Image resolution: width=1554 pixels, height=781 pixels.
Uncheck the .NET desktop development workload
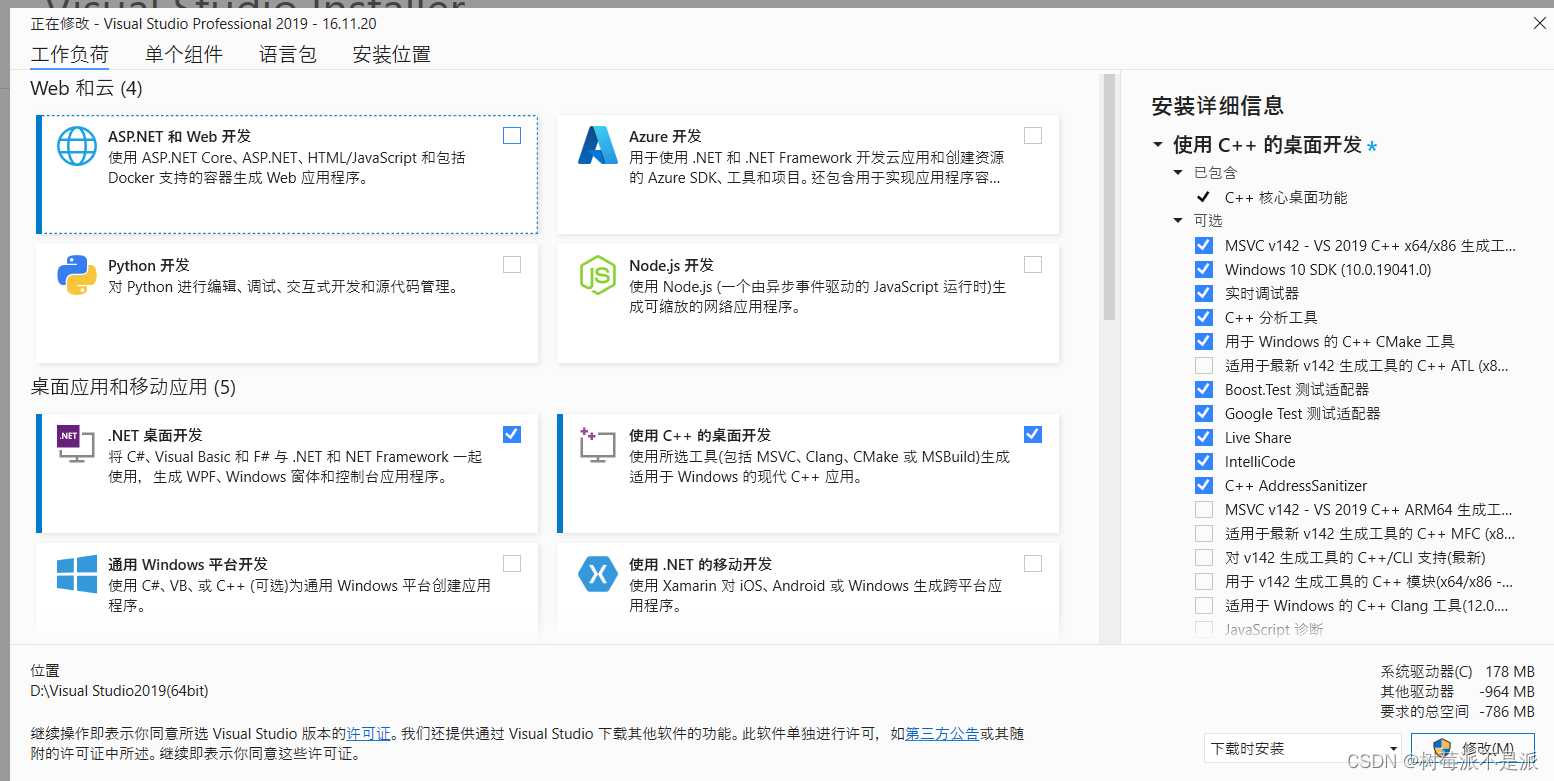(x=512, y=434)
